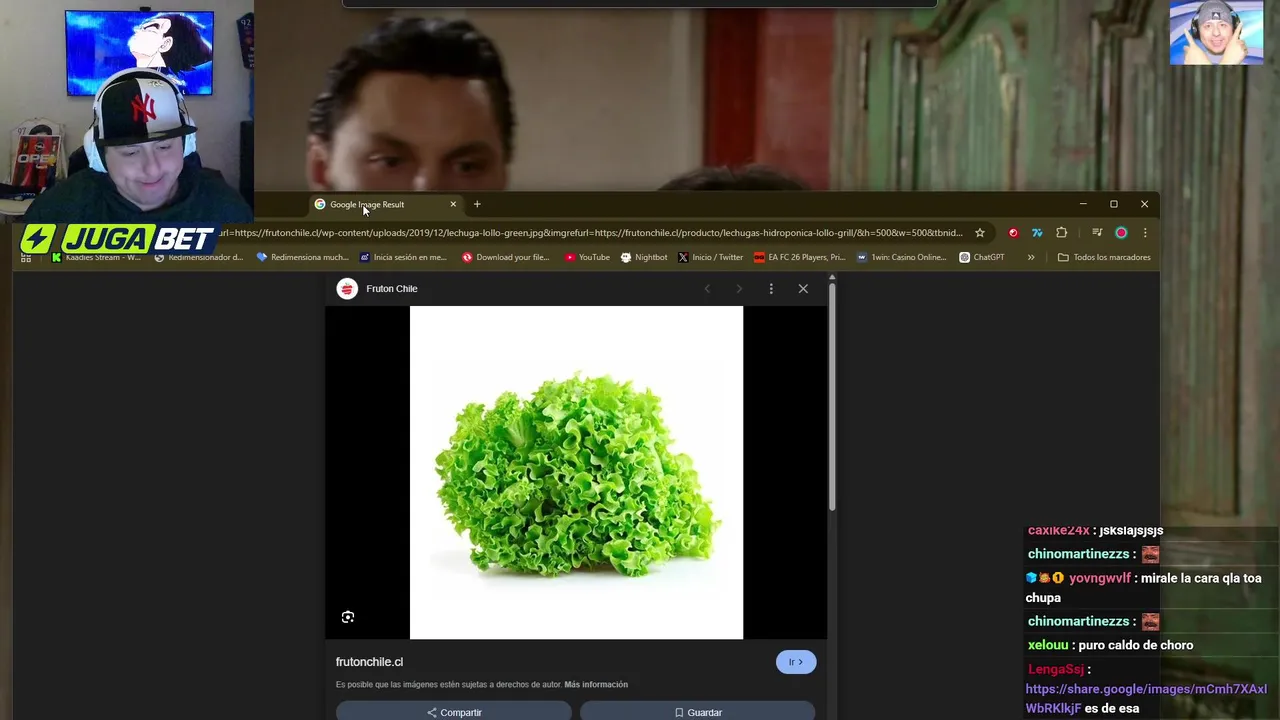Viewport: 1280px width, 720px height.
Task: Open the Redimensiona much... bookmark
Action: coord(302,257)
